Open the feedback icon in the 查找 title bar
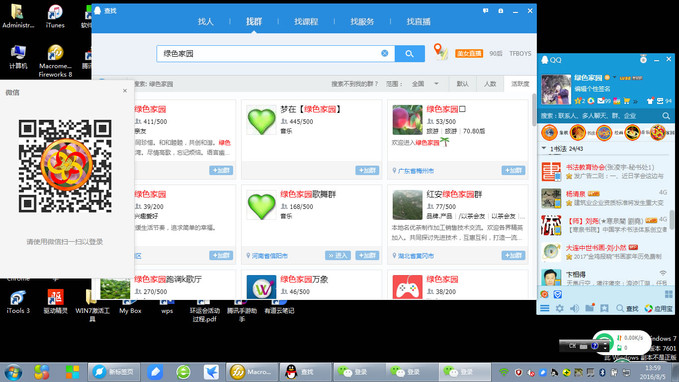This screenshot has width=679, height=382. [485, 11]
